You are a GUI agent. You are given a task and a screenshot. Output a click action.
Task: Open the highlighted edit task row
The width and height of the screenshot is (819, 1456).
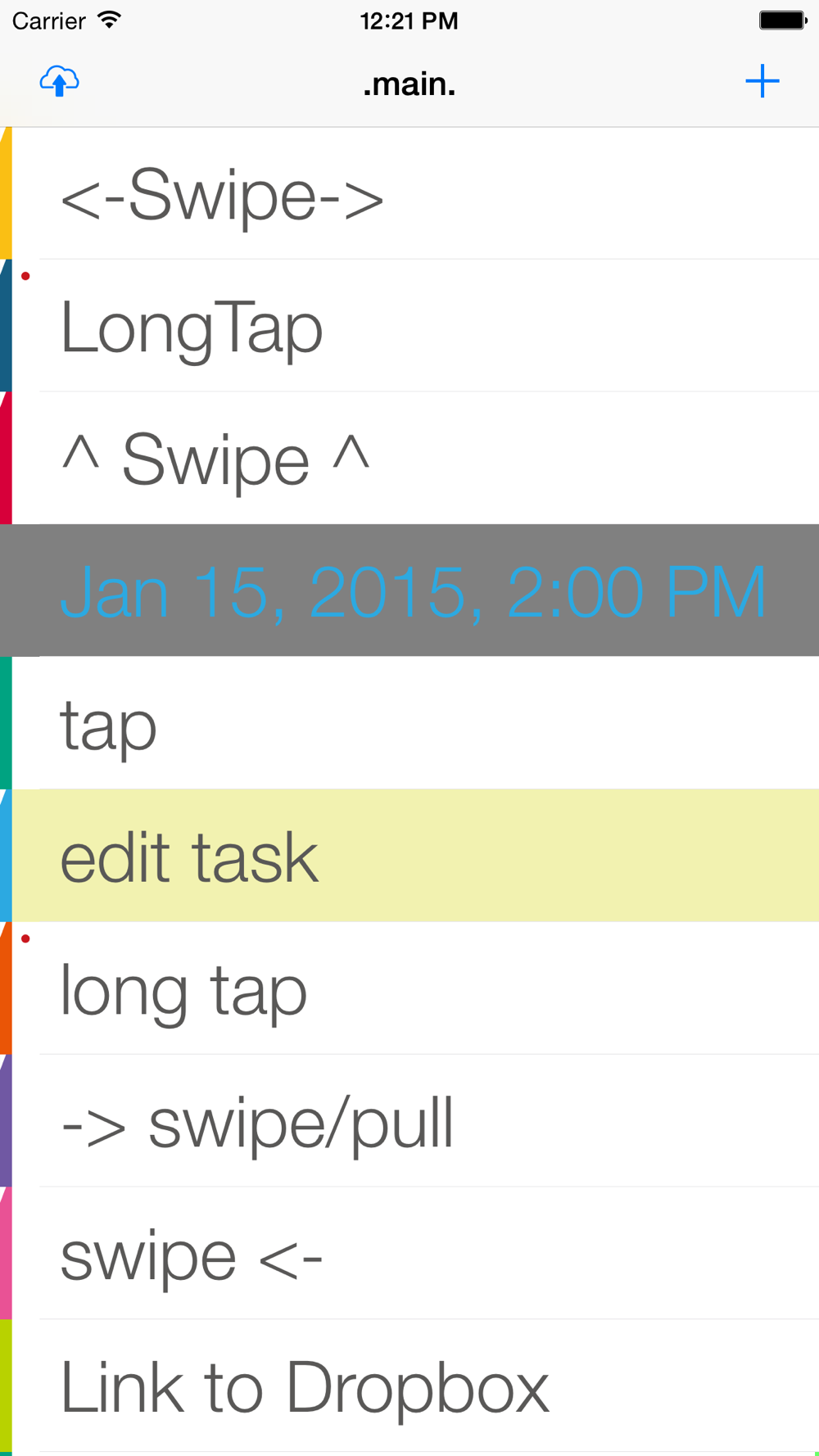(409, 856)
